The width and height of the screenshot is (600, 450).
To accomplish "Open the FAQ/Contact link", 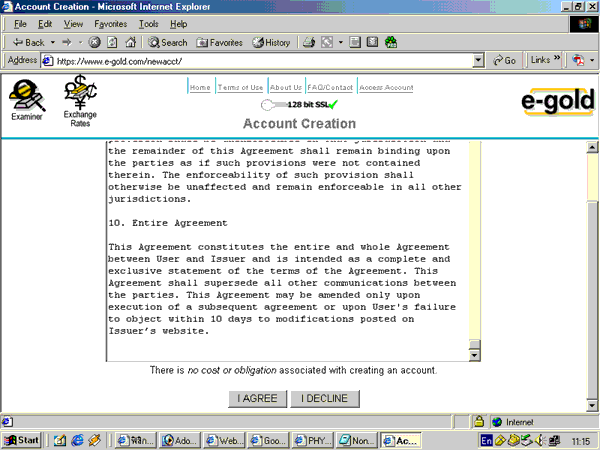I will click(330, 88).
